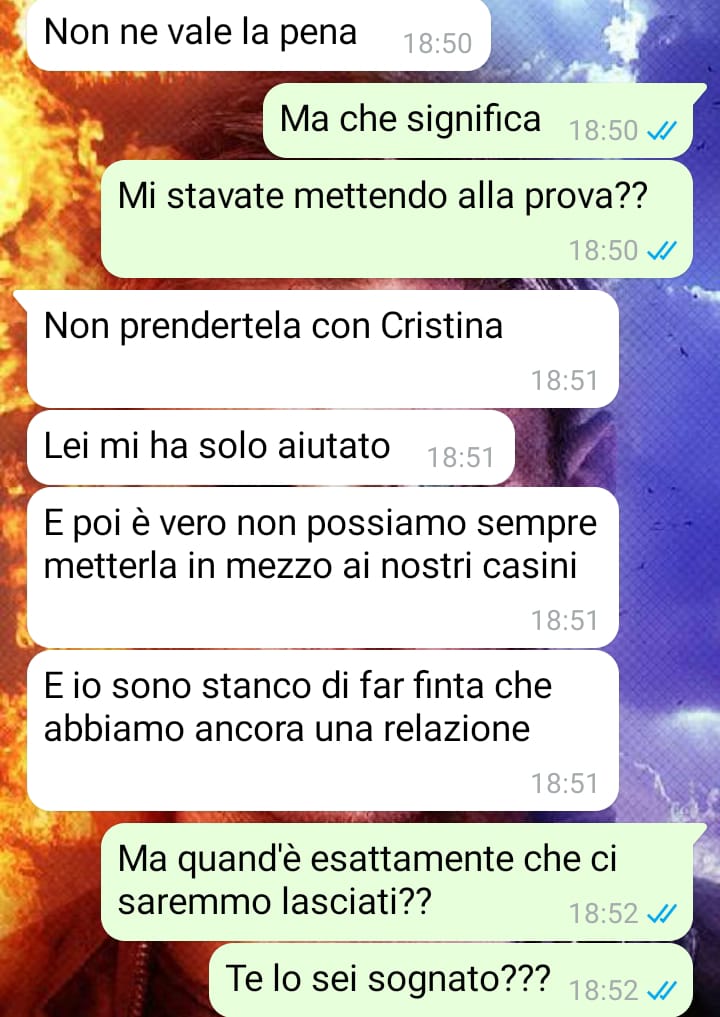Viewport: 720px width, 1017px height.
Task: Select the "Lei mi ha solo aiutato" message
Action: coord(270,448)
